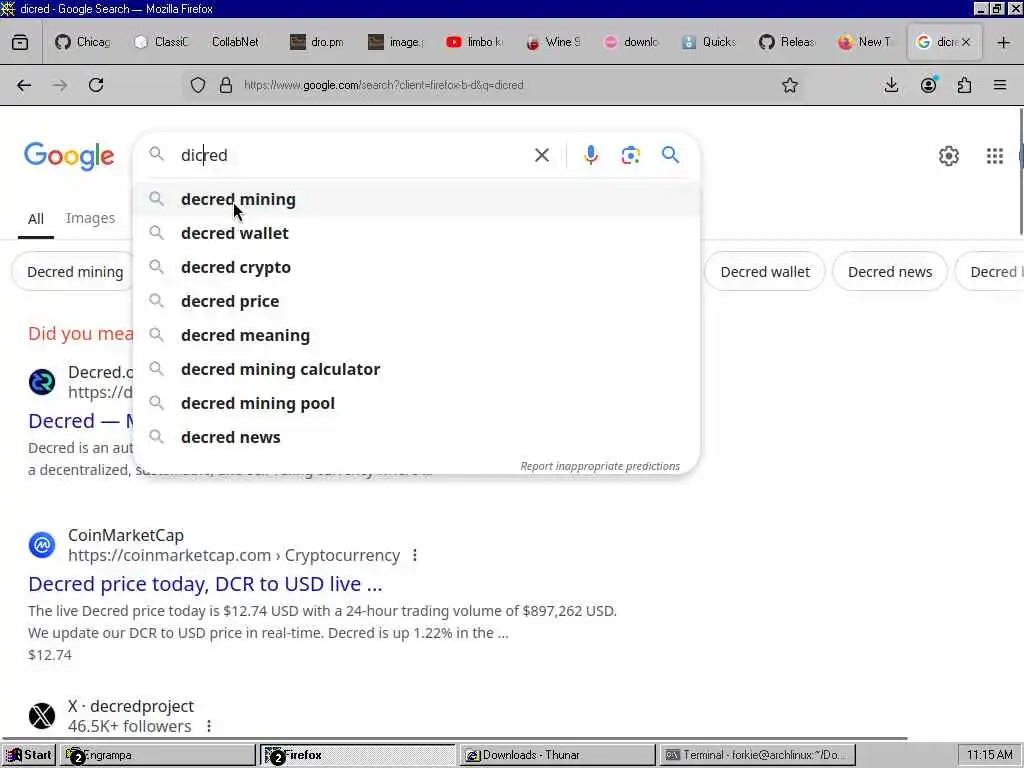Open the extensions puzzle icon
This screenshot has height=768, width=1024.
[965, 85]
